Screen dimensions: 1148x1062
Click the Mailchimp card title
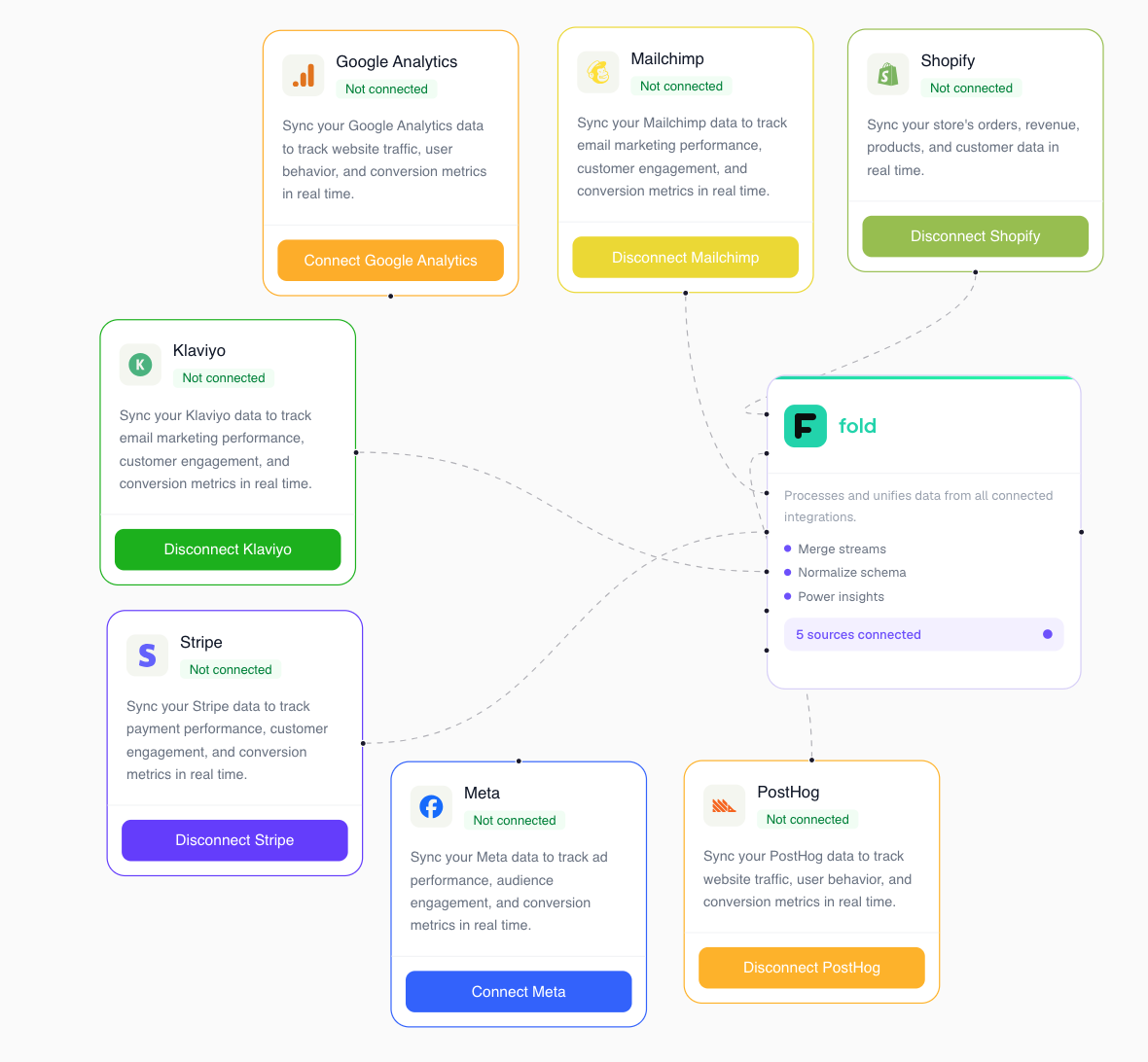point(667,58)
